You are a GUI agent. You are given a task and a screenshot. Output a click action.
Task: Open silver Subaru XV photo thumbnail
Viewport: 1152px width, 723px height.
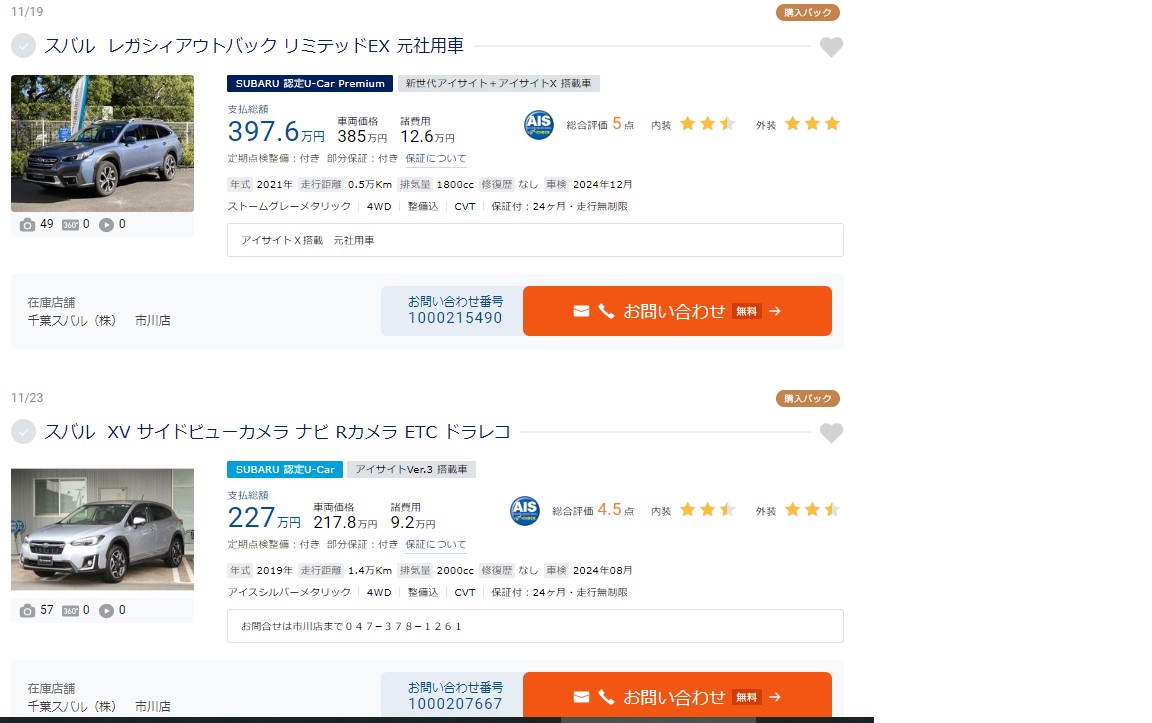coord(102,529)
